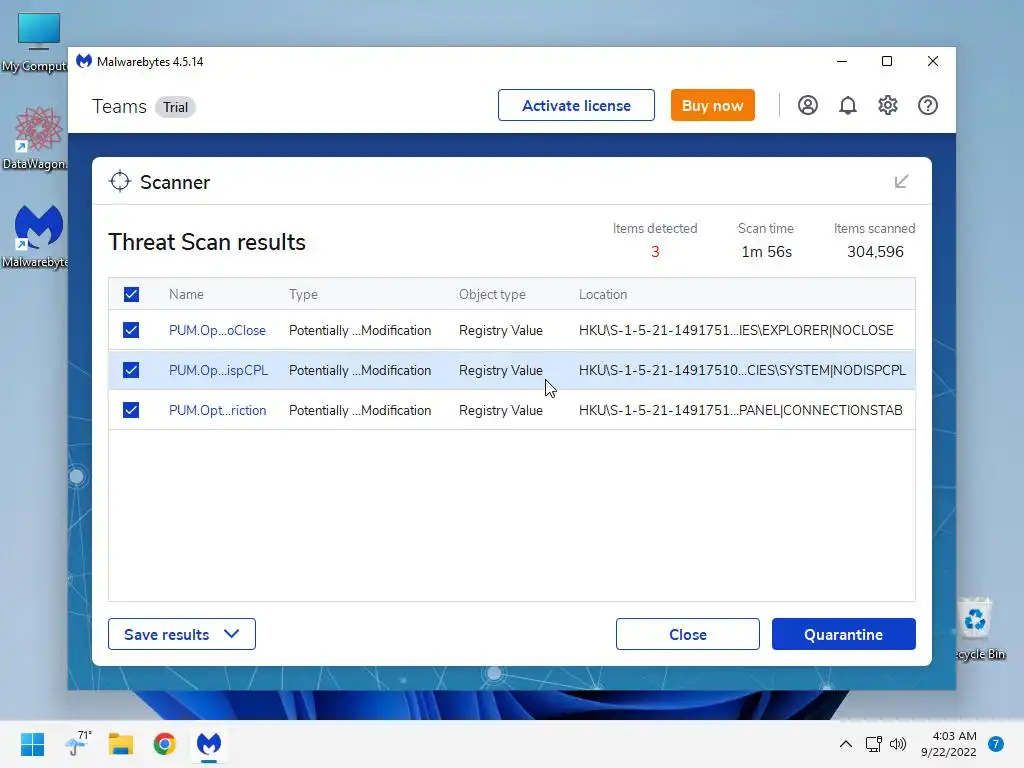Open the Malwarebytes desktop shortcut

37,236
